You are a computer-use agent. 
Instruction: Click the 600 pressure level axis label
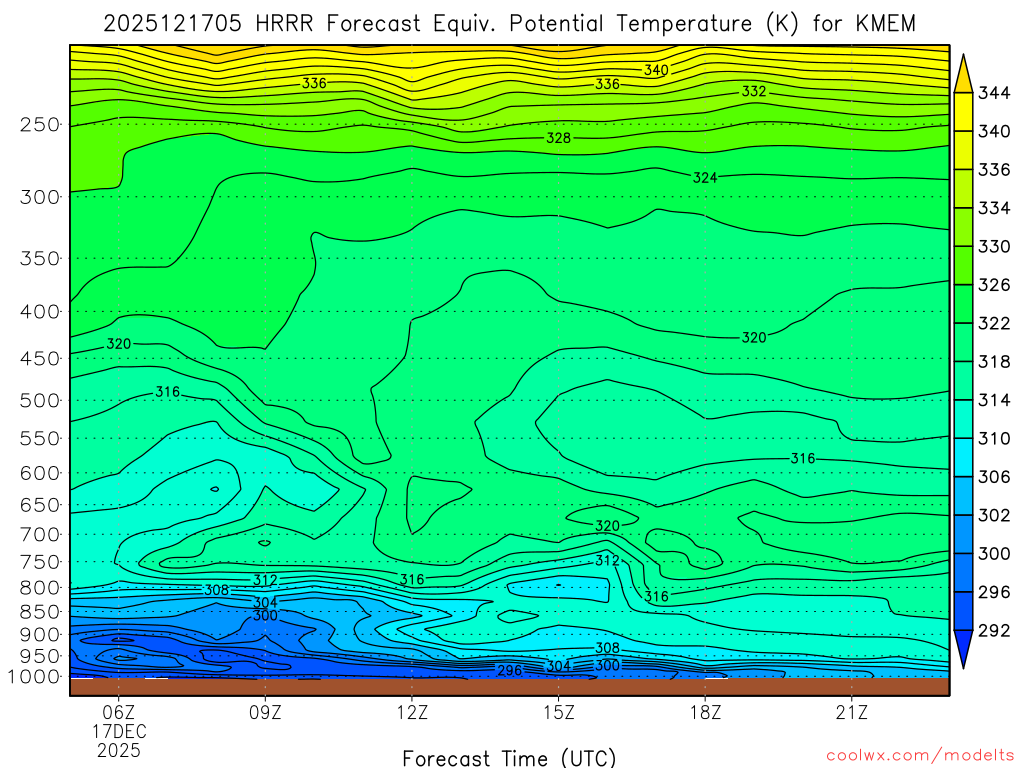point(40,473)
